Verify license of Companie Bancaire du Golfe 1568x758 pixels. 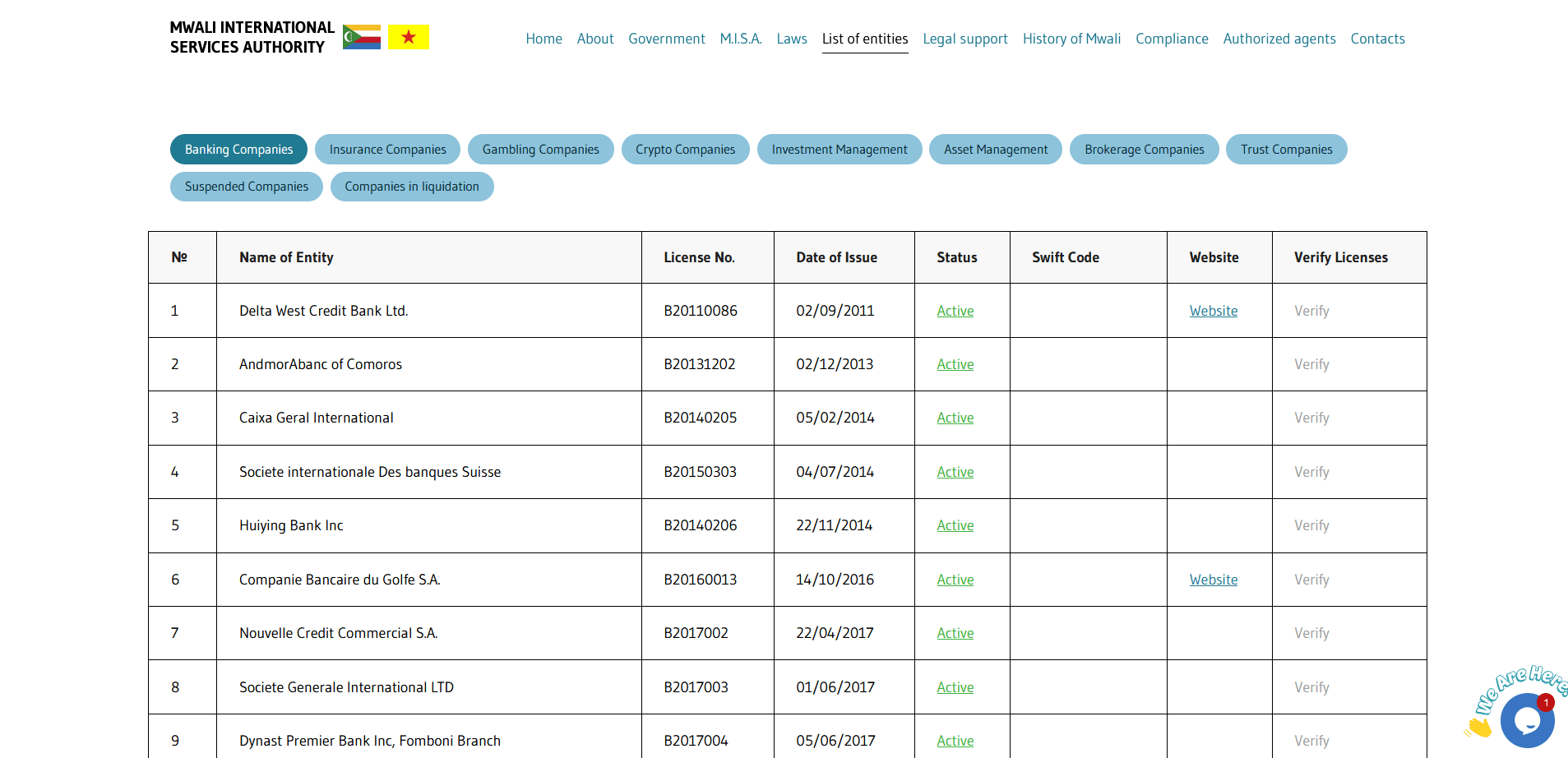coord(1311,580)
